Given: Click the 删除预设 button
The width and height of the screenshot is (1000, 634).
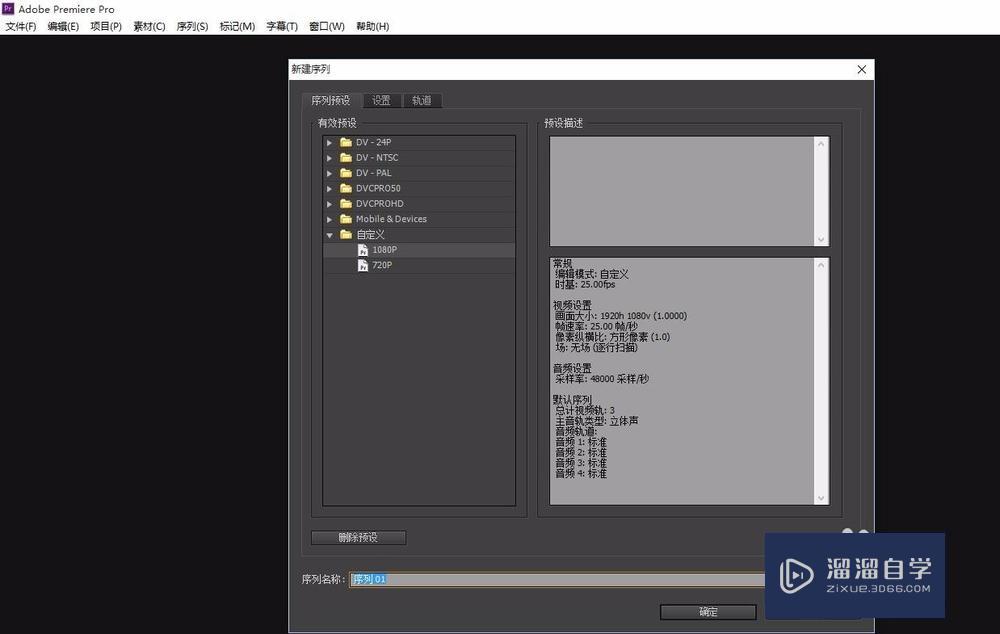Looking at the screenshot, I should point(358,537).
